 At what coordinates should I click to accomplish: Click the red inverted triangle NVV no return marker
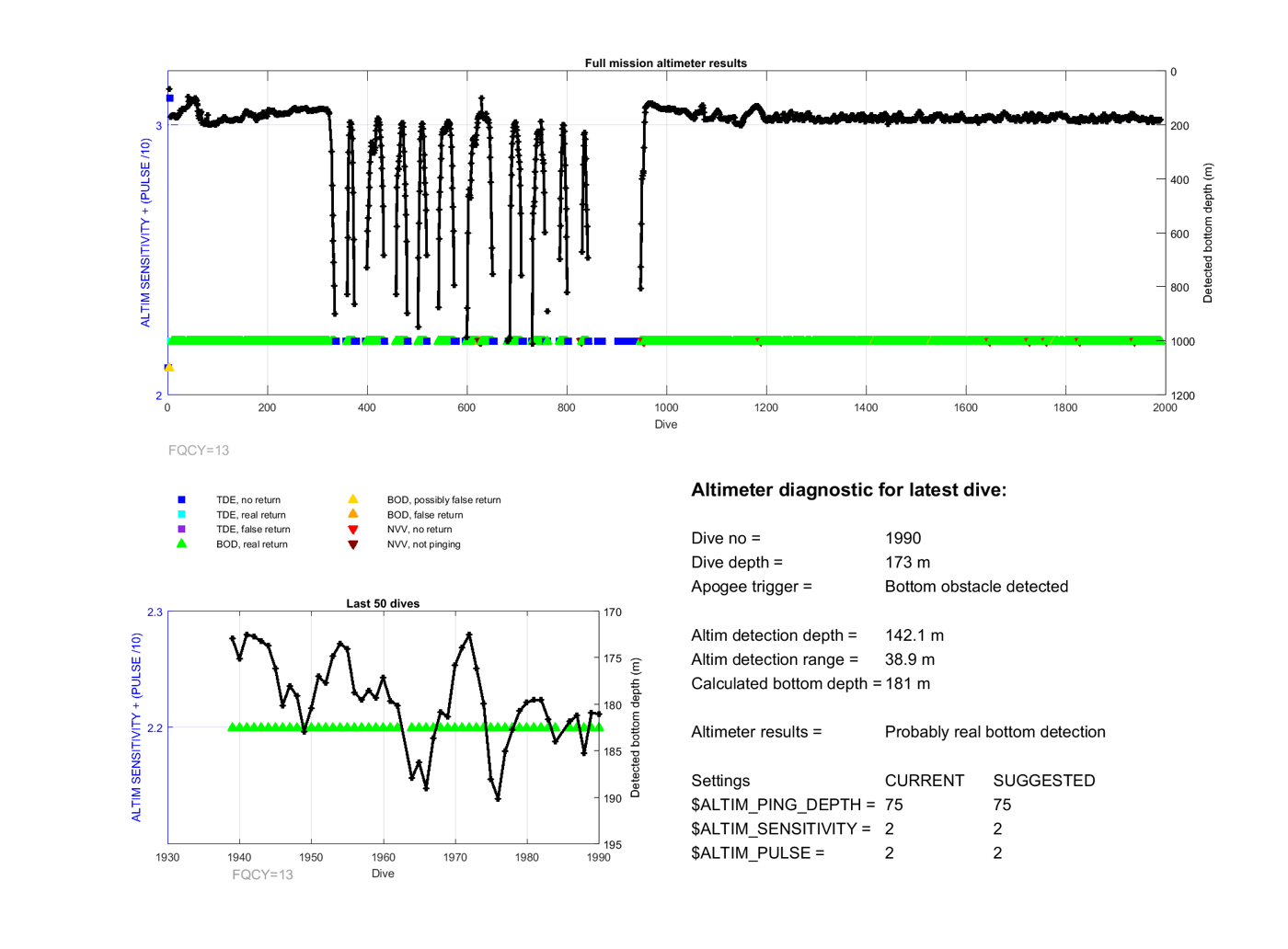pos(352,530)
